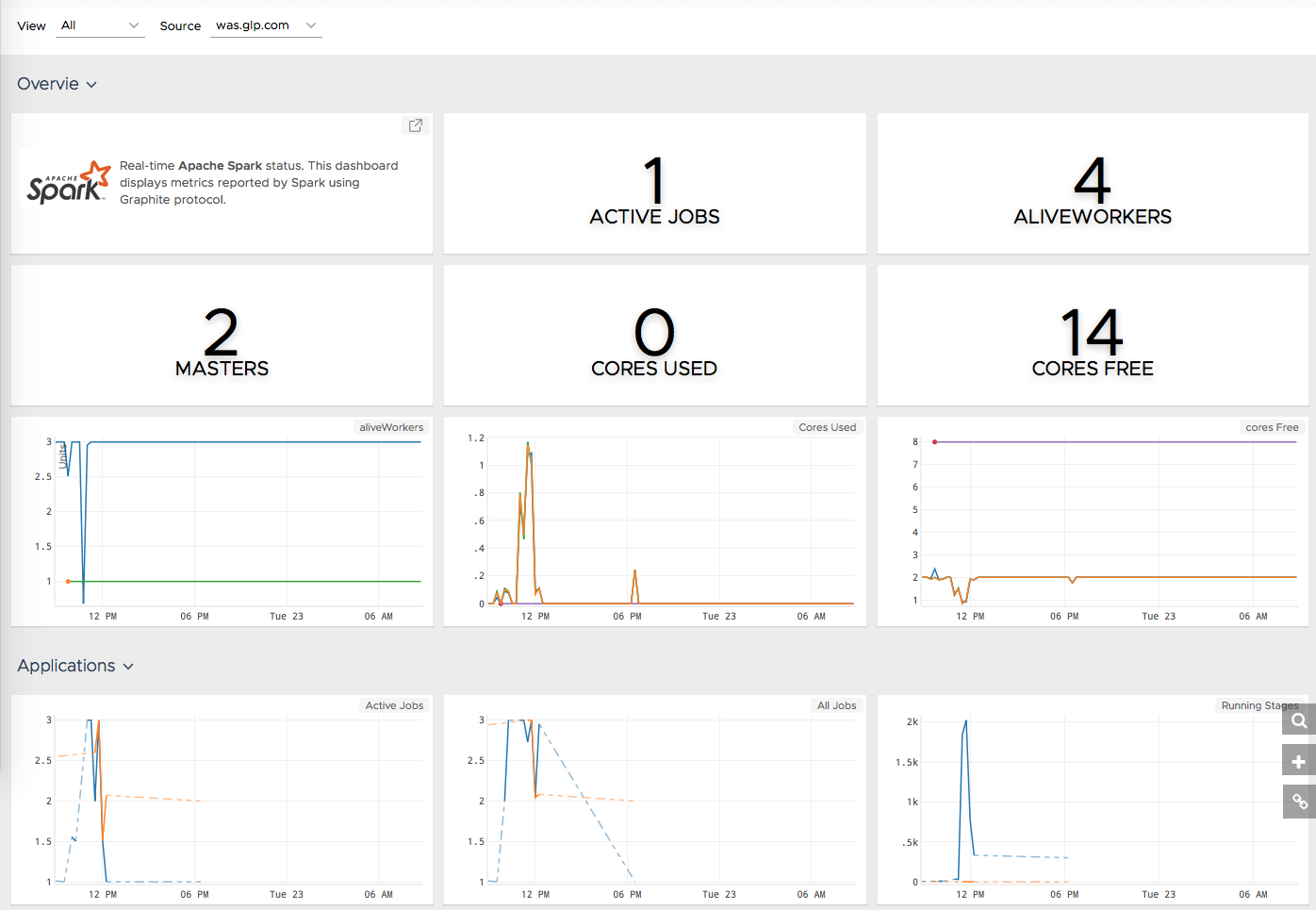Viewport: 1316px width, 910px height.
Task: Click the Cores Used chart title label
Action: [827, 427]
